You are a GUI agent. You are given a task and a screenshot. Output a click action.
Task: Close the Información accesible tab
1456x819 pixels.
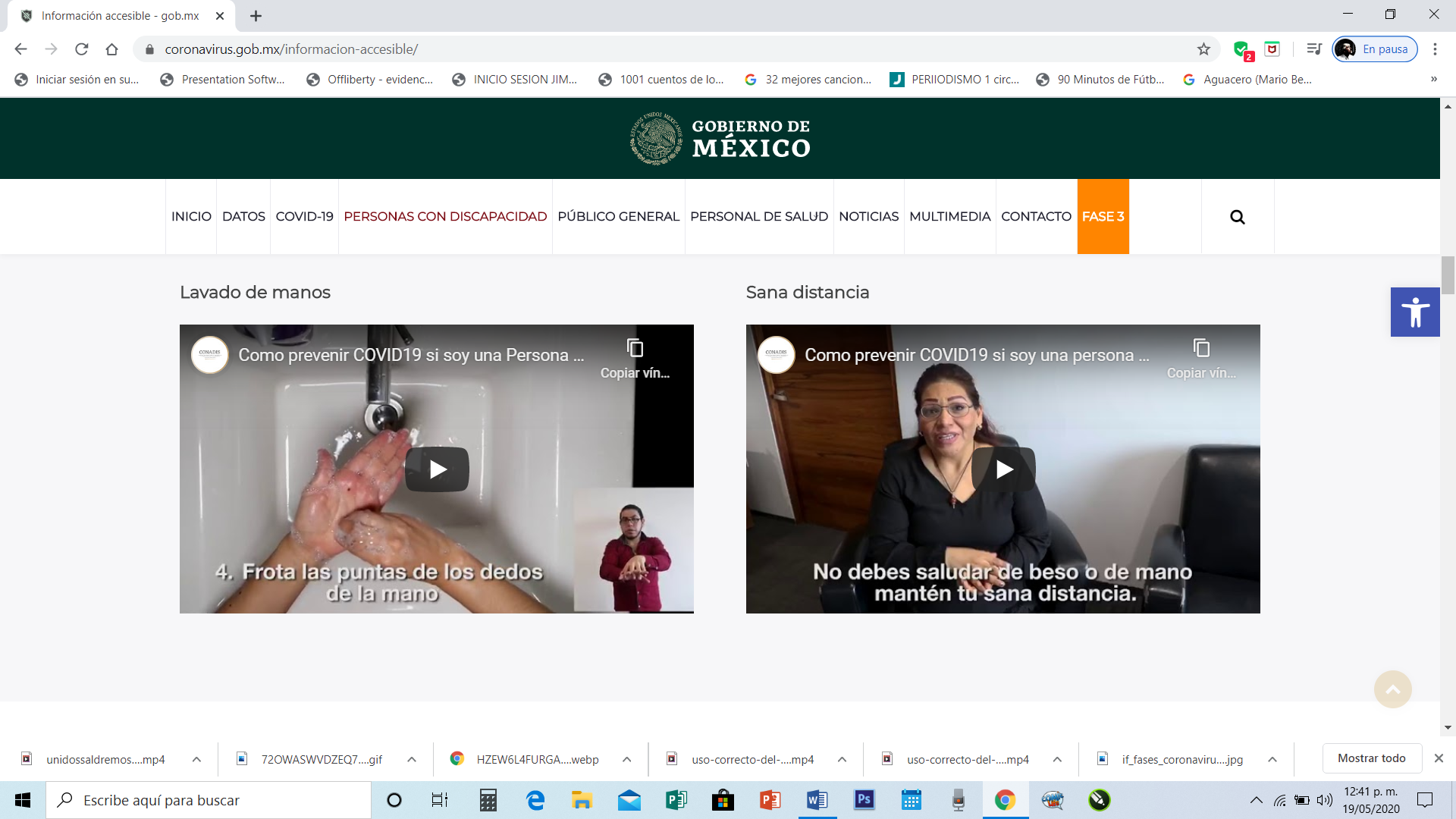coord(220,16)
